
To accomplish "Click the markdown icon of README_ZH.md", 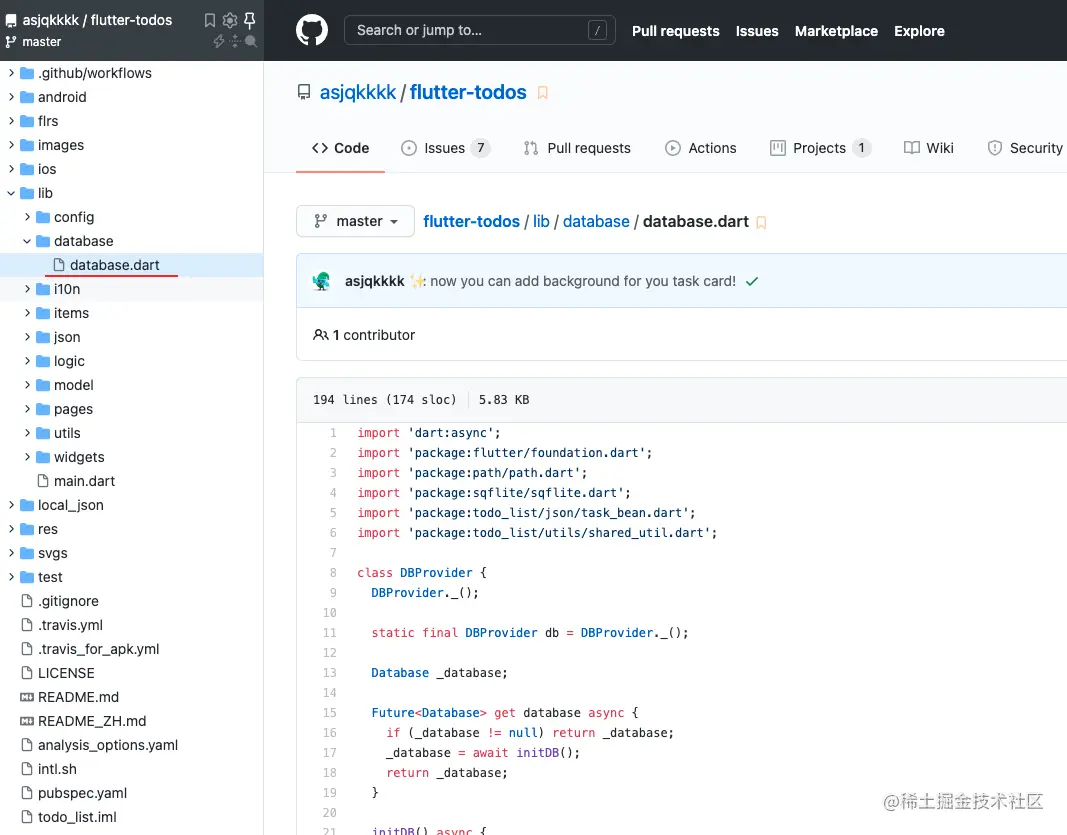I will click(x=27, y=721).
